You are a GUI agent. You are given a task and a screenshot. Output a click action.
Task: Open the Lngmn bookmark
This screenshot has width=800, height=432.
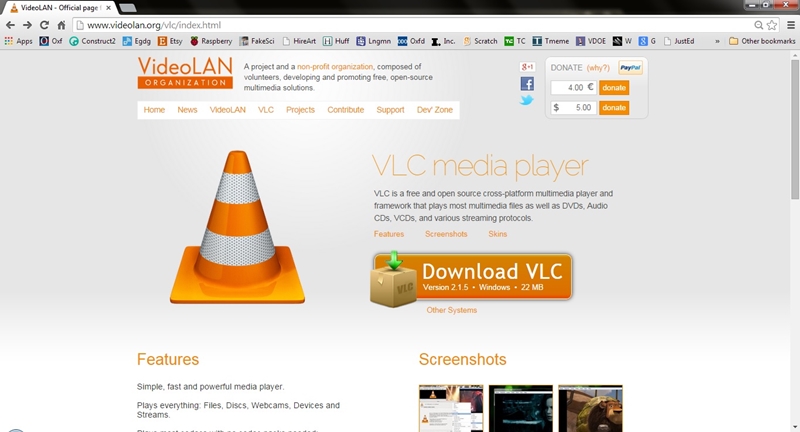(373, 41)
